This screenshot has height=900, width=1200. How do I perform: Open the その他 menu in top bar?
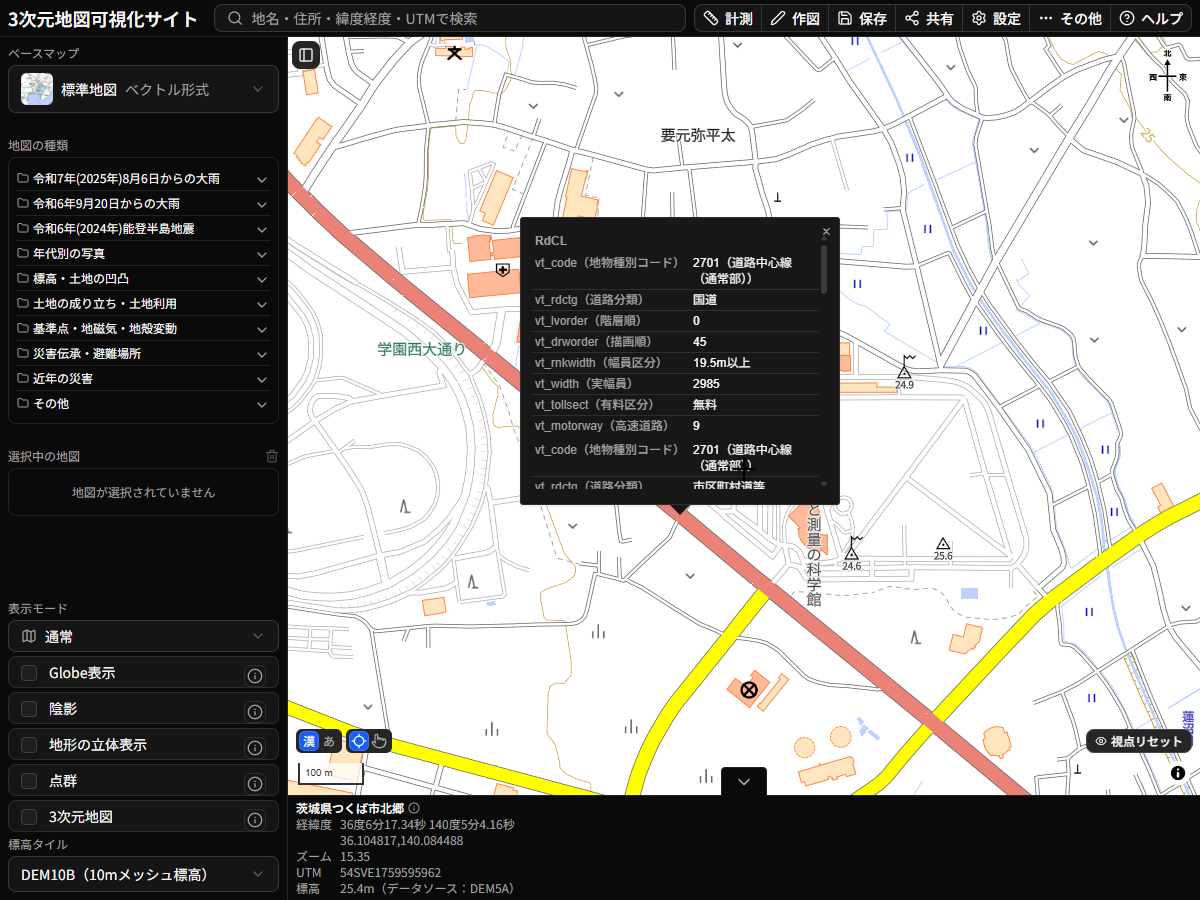coord(1070,18)
